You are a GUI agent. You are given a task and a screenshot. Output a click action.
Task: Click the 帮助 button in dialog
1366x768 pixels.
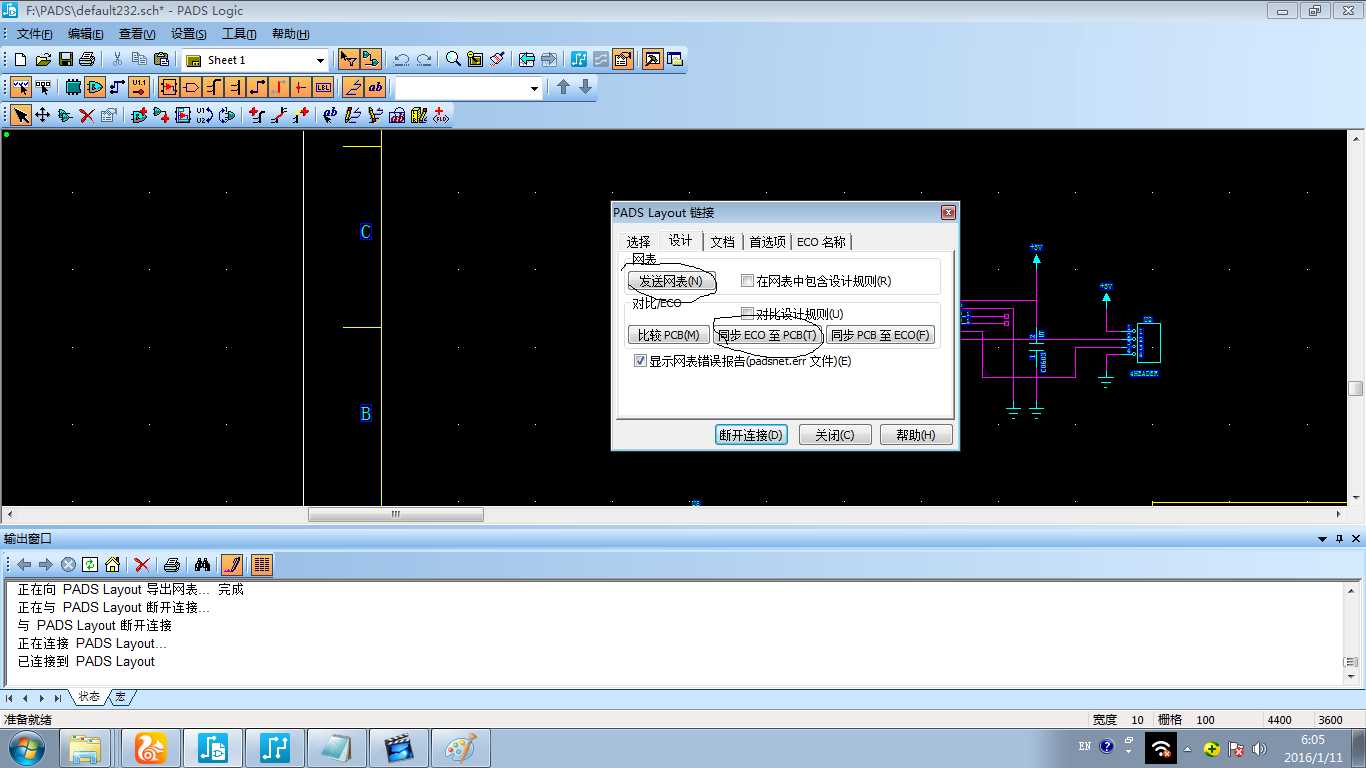click(x=916, y=435)
